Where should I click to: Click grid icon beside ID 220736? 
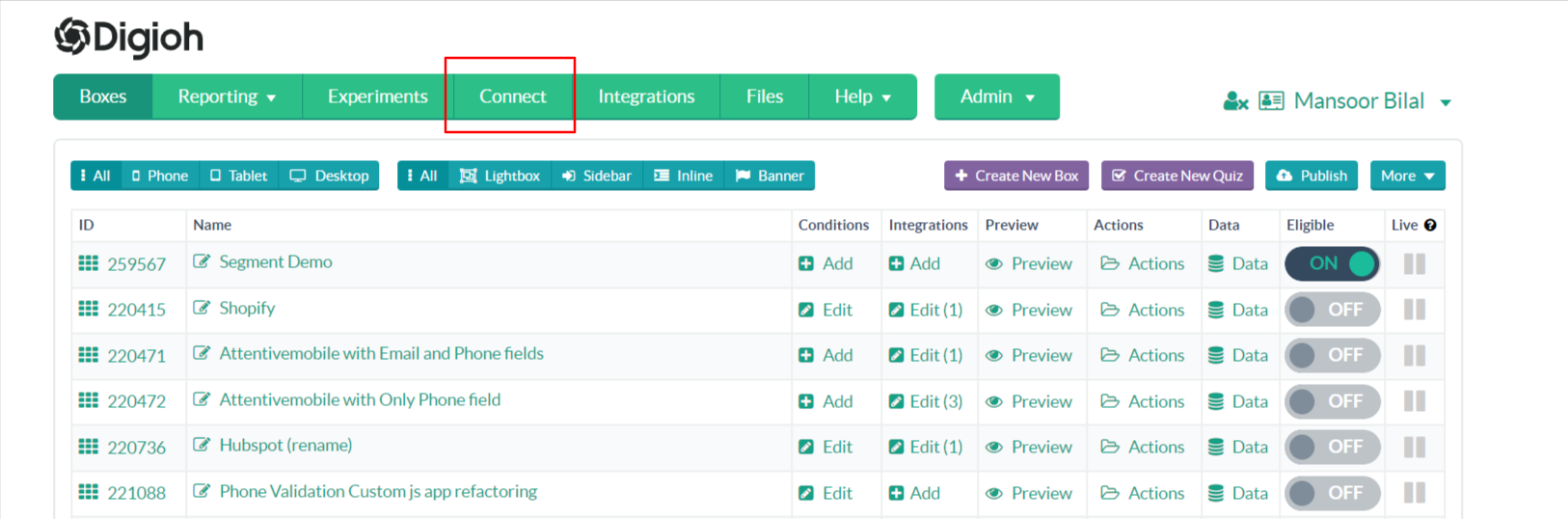89,447
